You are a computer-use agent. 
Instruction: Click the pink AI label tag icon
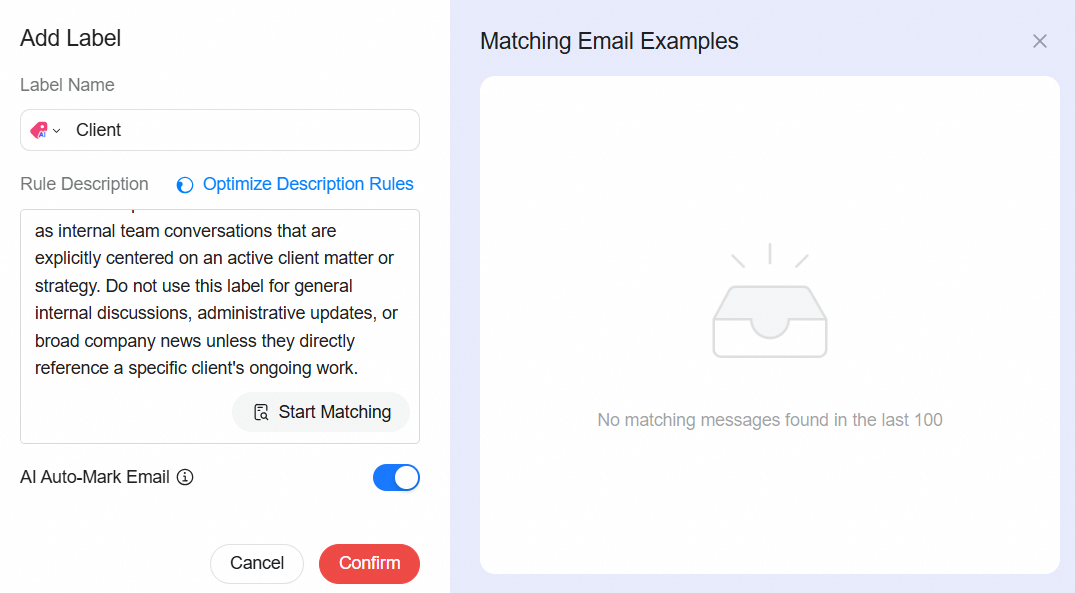click(39, 130)
